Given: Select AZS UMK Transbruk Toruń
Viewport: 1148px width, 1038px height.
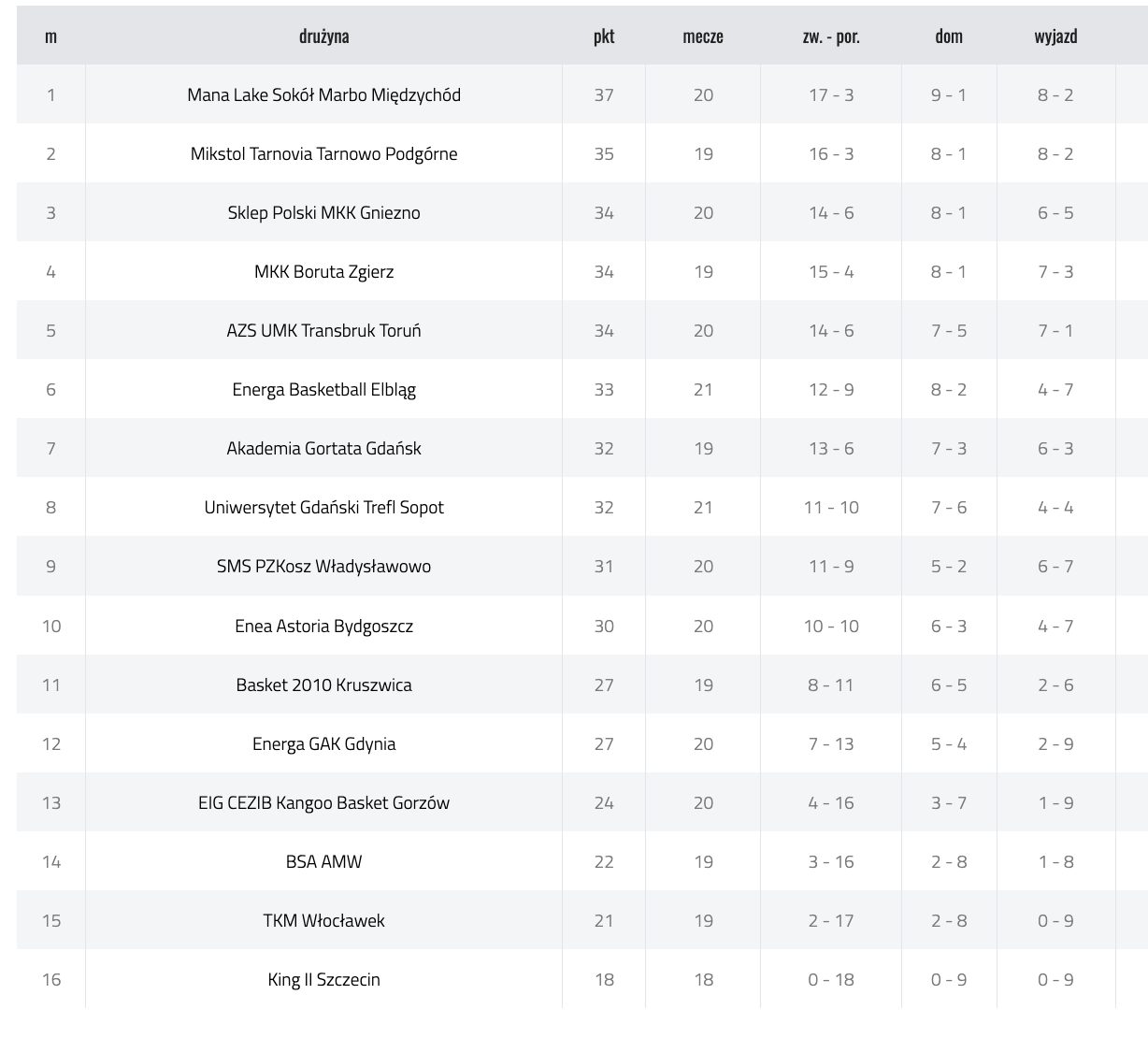Looking at the screenshot, I should (323, 330).
